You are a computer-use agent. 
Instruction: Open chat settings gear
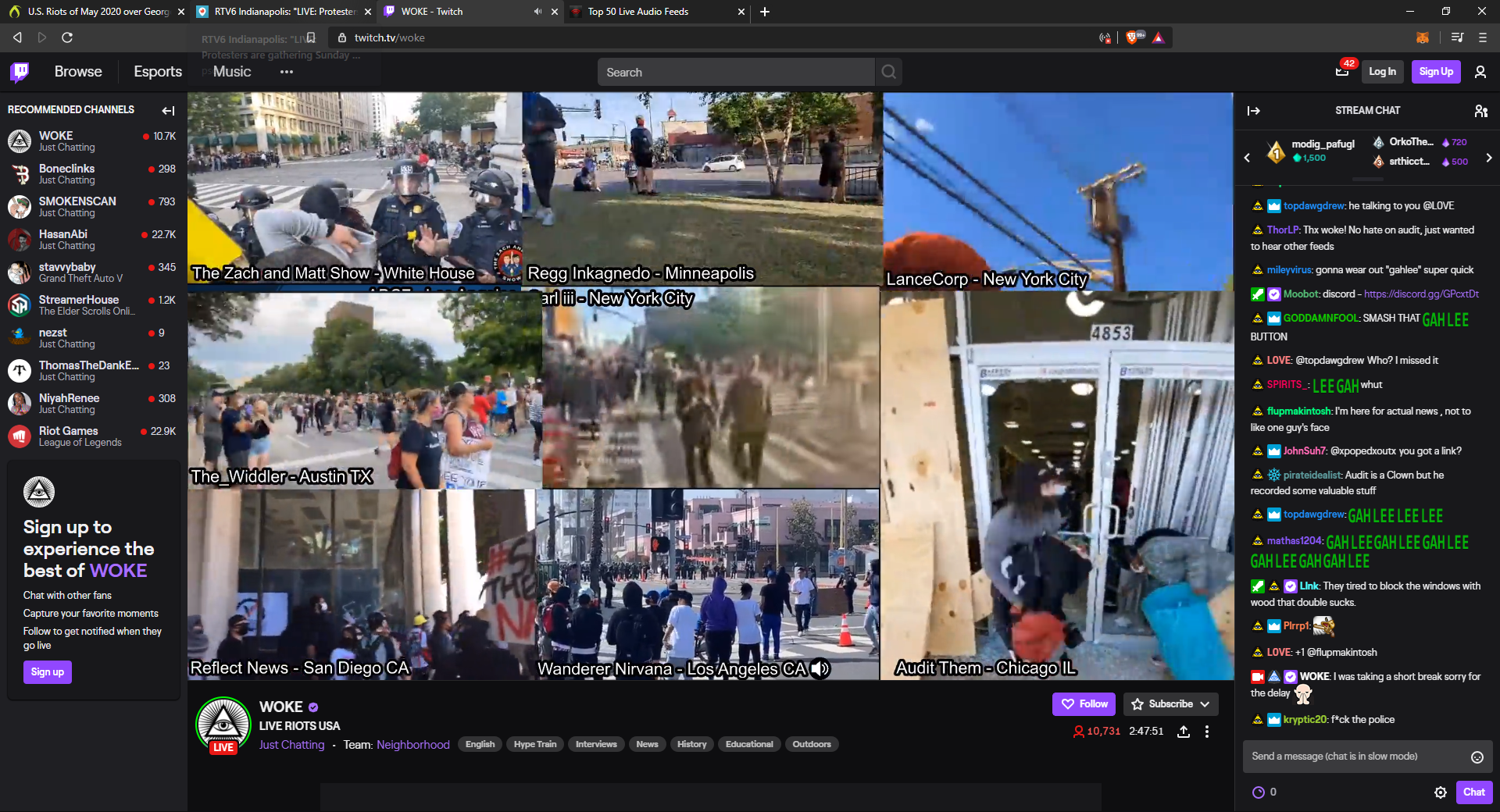[x=1441, y=792]
